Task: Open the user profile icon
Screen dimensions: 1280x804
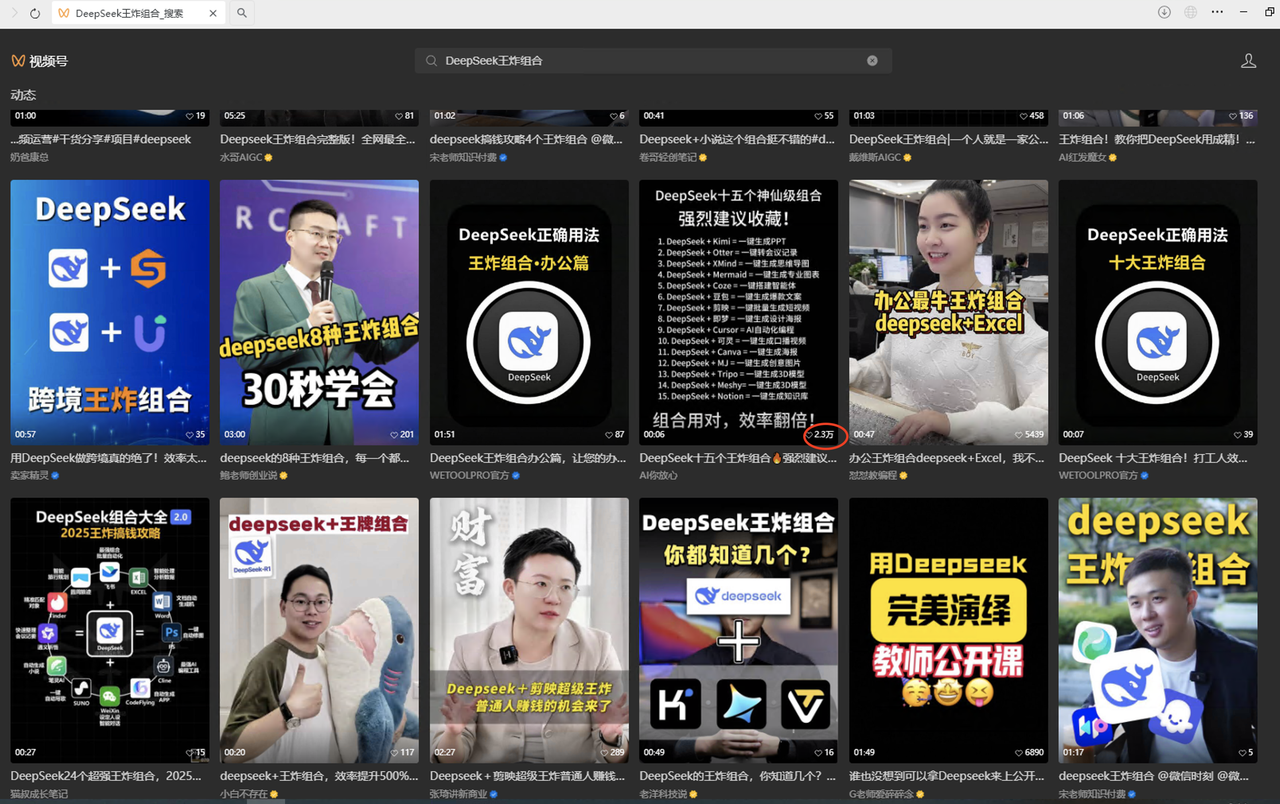Action: pyautogui.click(x=1248, y=61)
